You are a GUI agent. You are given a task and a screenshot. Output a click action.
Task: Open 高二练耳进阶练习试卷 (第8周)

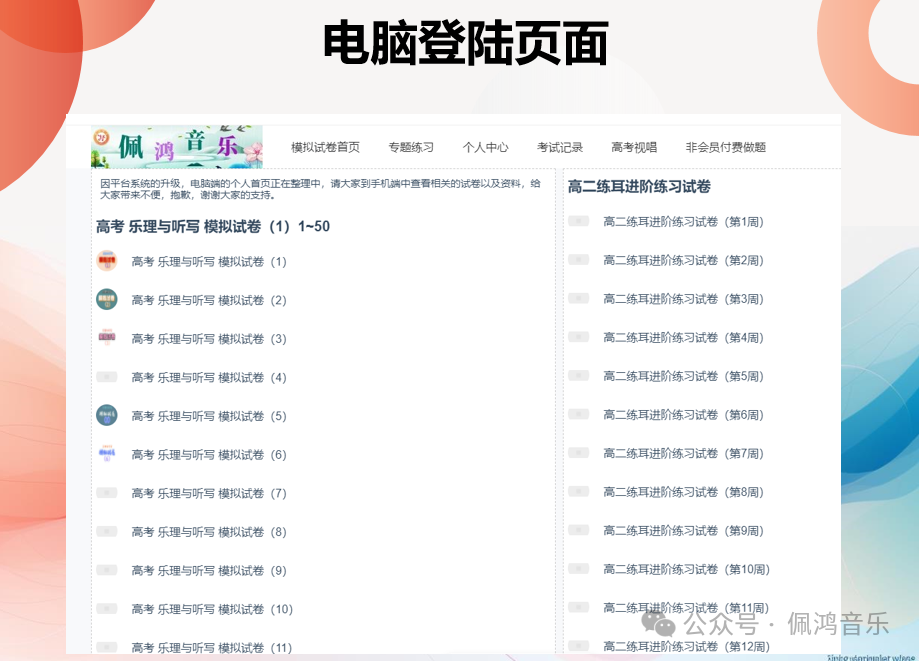tap(683, 492)
